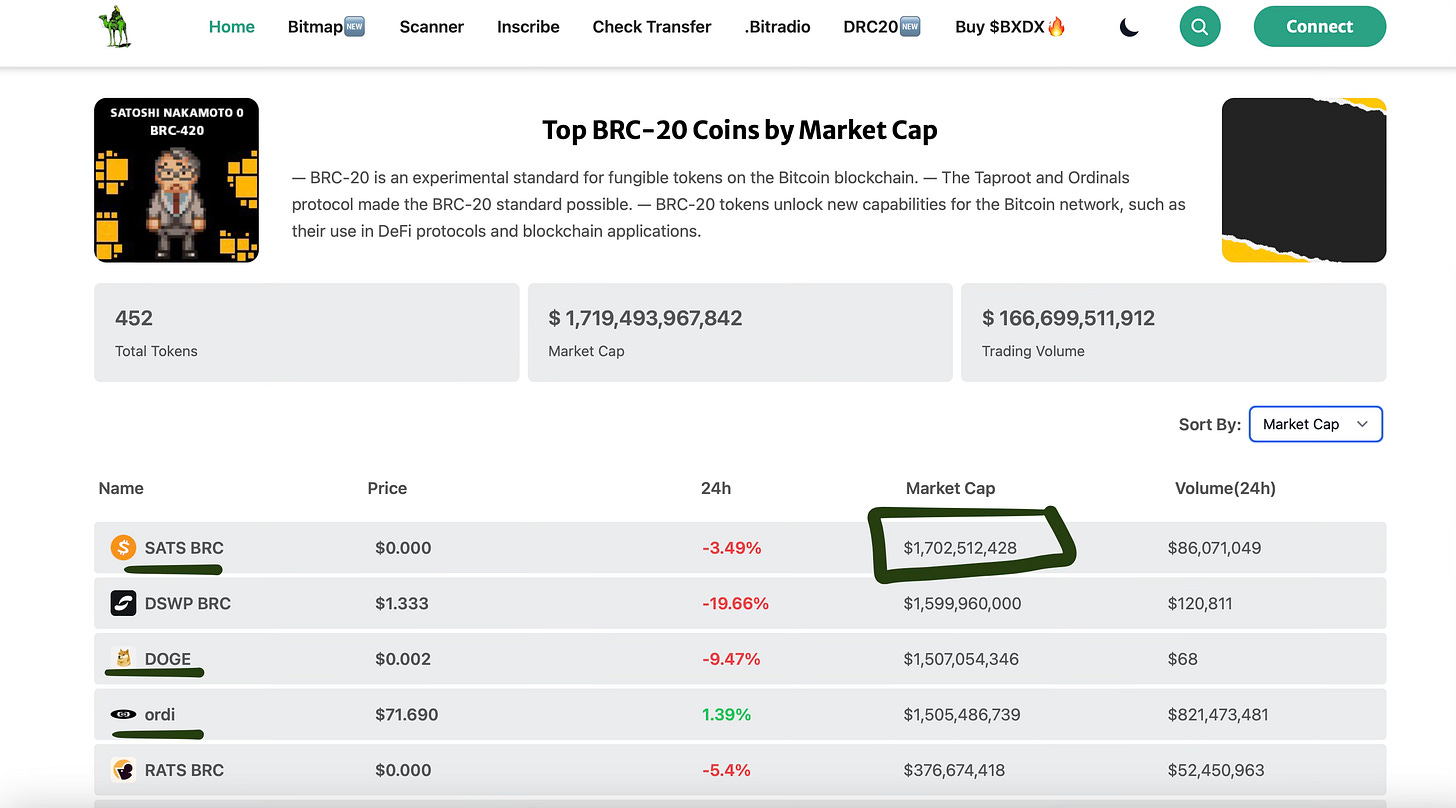This screenshot has height=808, width=1456.
Task: Open DRC20 nav item
Action: pos(883,27)
